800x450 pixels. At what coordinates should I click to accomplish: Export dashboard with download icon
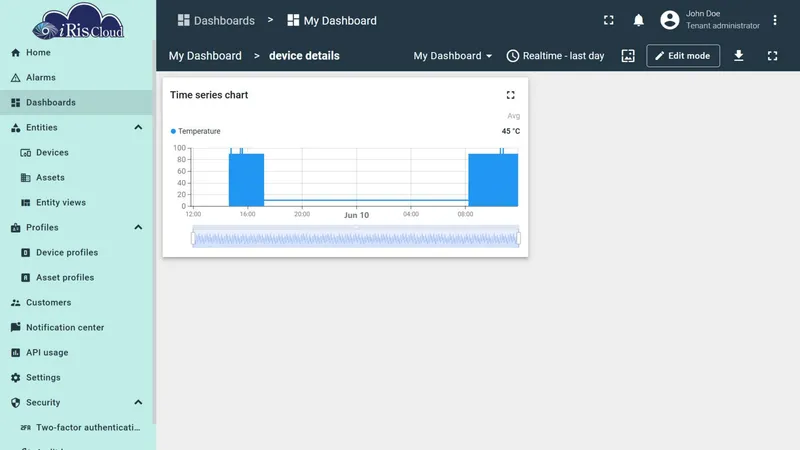738,56
